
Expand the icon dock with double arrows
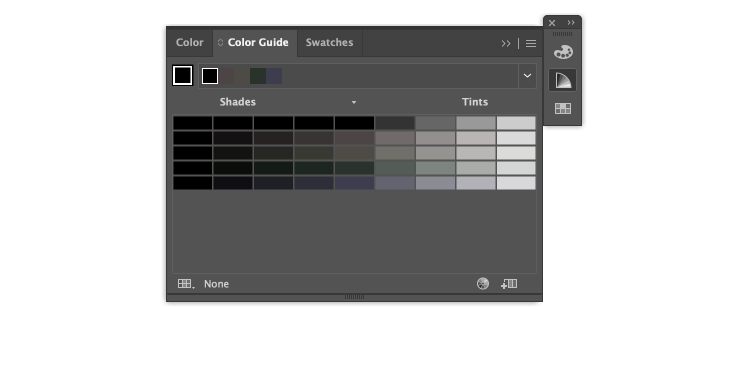pyautogui.click(x=571, y=22)
